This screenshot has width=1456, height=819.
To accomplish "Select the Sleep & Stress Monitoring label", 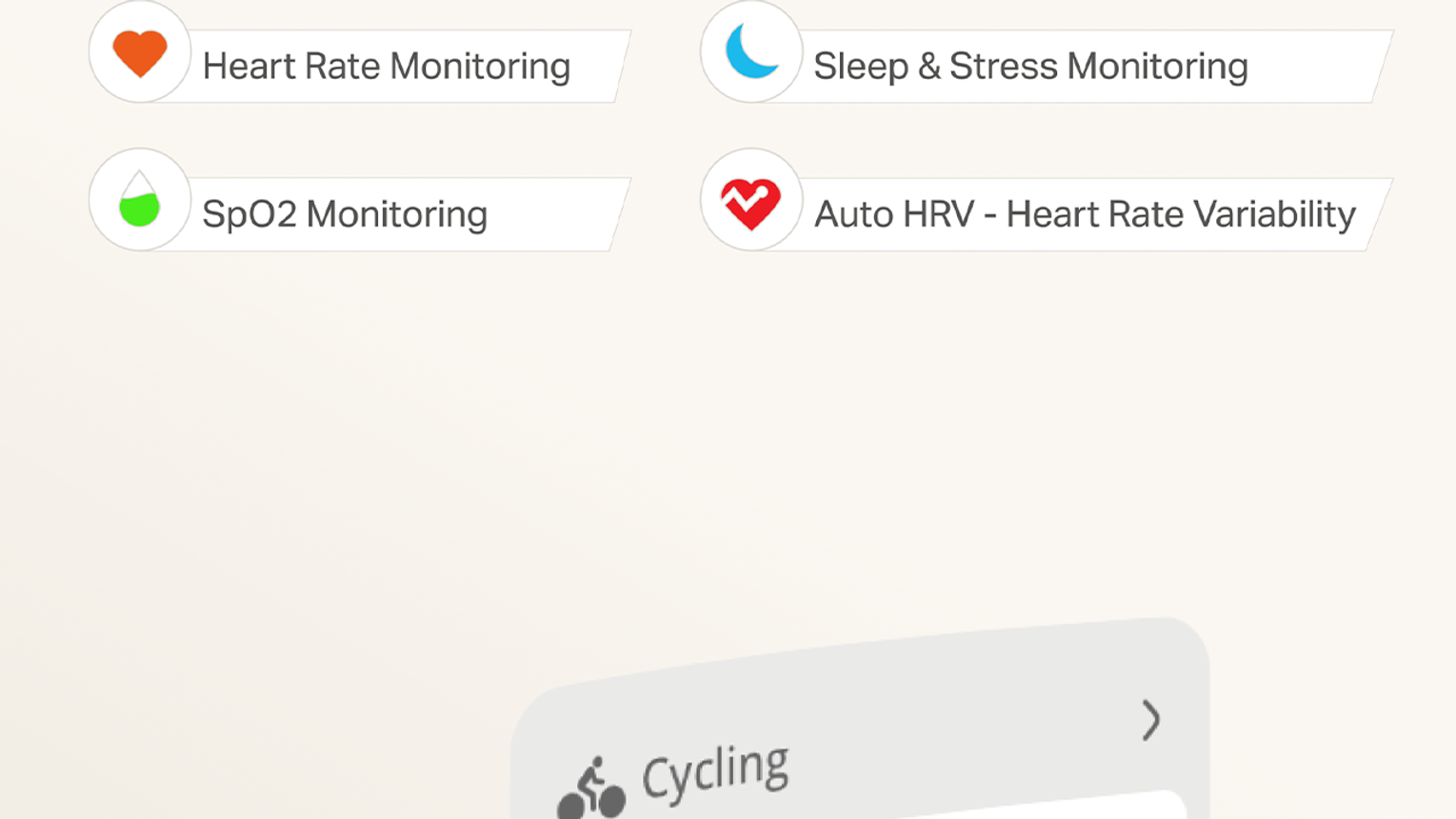I will pyautogui.click(x=1030, y=67).
